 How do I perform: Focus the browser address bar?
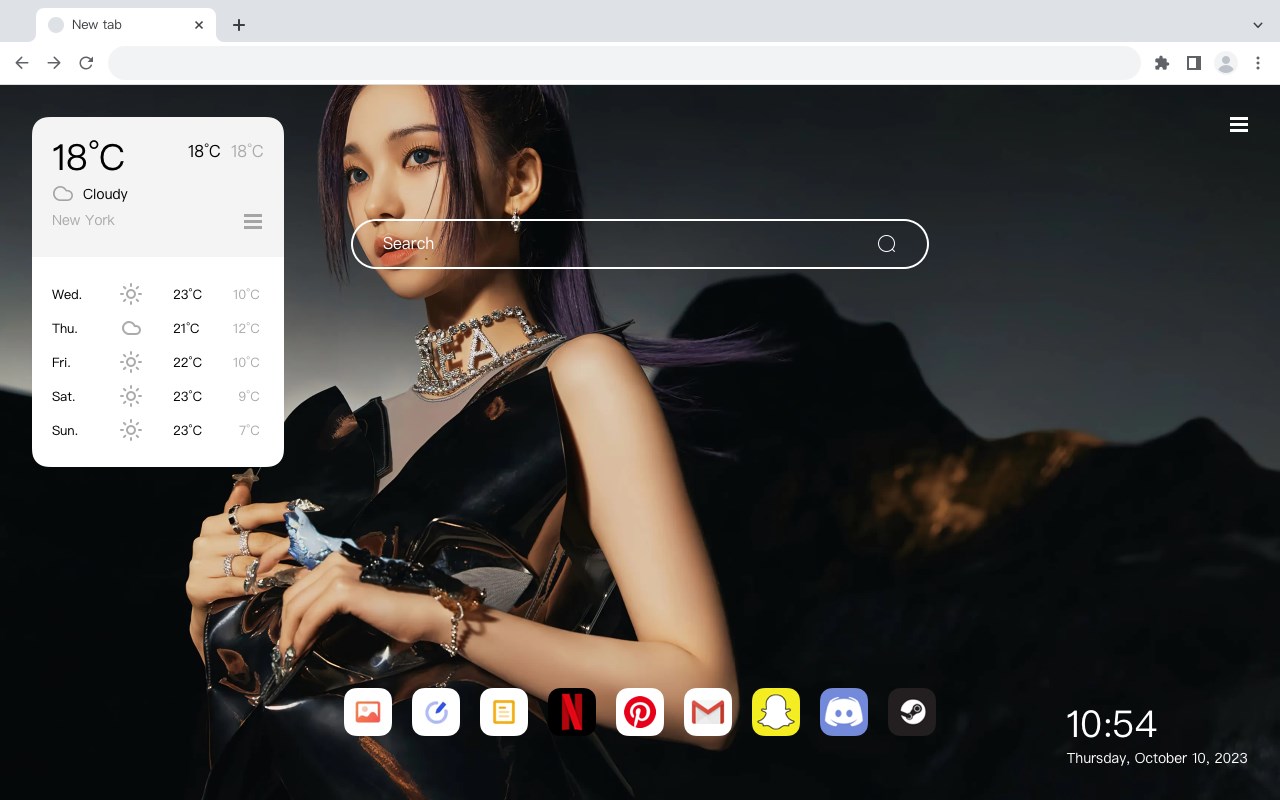coord(624,63)
